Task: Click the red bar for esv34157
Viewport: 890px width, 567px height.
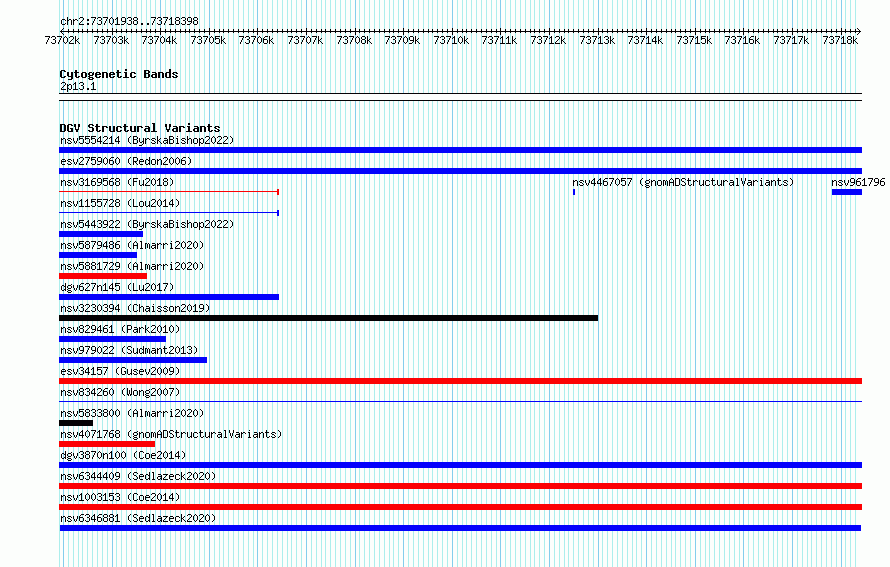Action: (460, 381)
